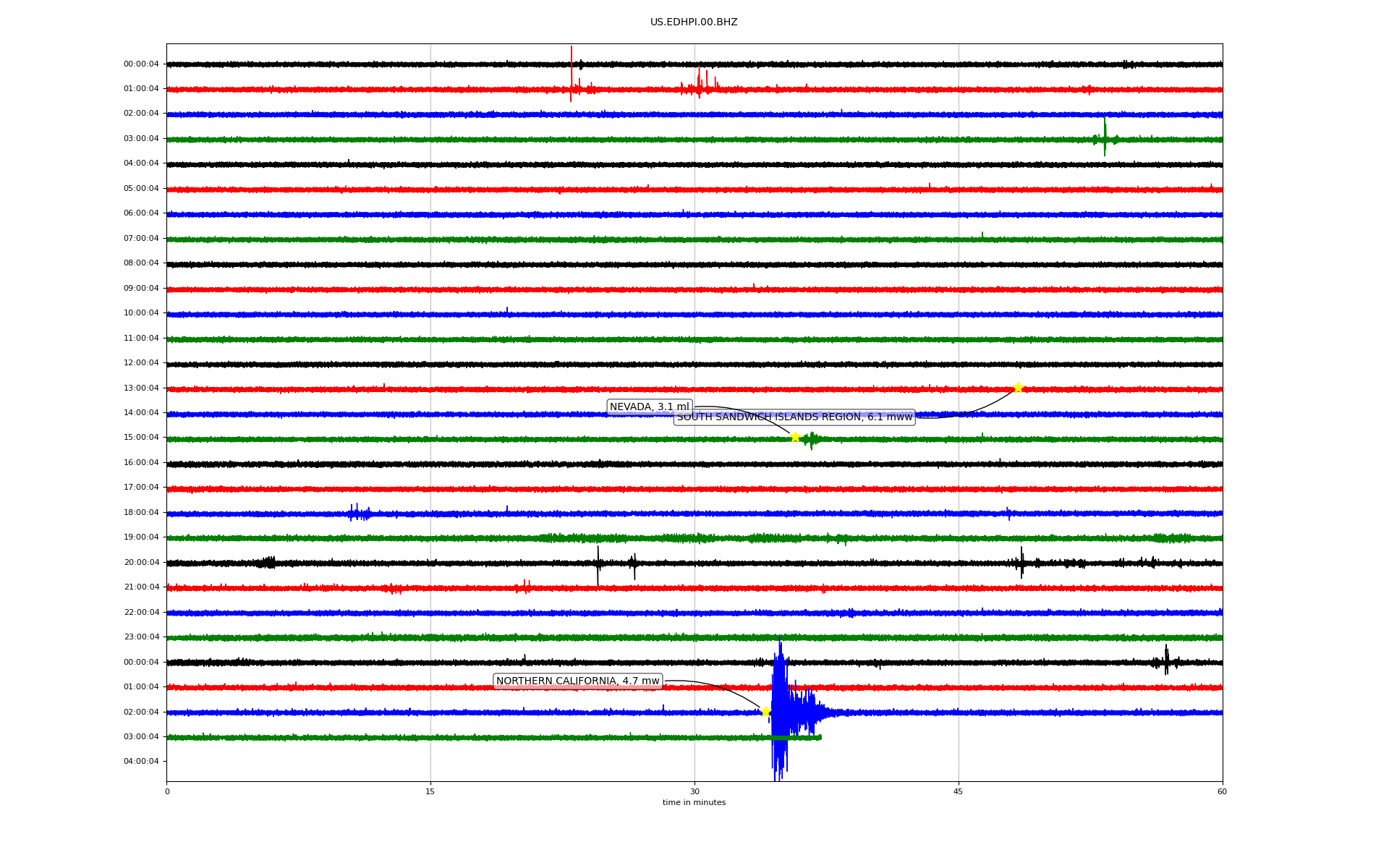Click the green spike in the top 03:00:04 trace
The height and width of the screenshot is (868, 1389).
[x=1105, y=137]
